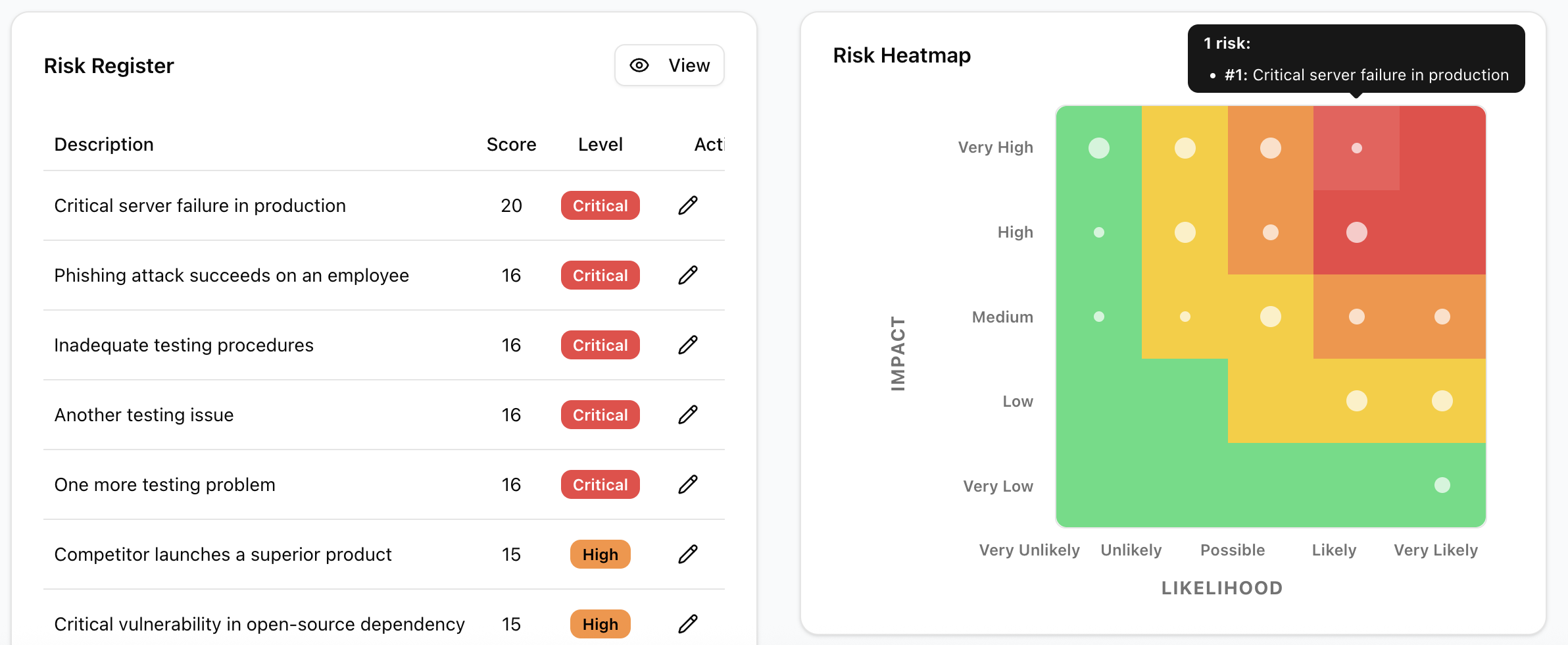Click the Low impact, Likely heatmap dot
The height and width of the screenshot is (645, 1568).
point(1356,401)
